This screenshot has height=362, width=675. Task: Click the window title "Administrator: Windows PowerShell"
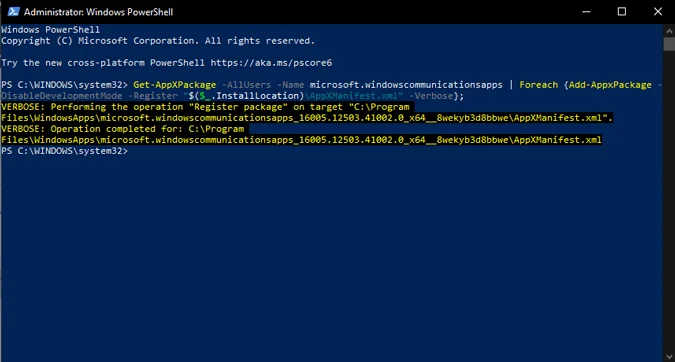coord(98,12)
